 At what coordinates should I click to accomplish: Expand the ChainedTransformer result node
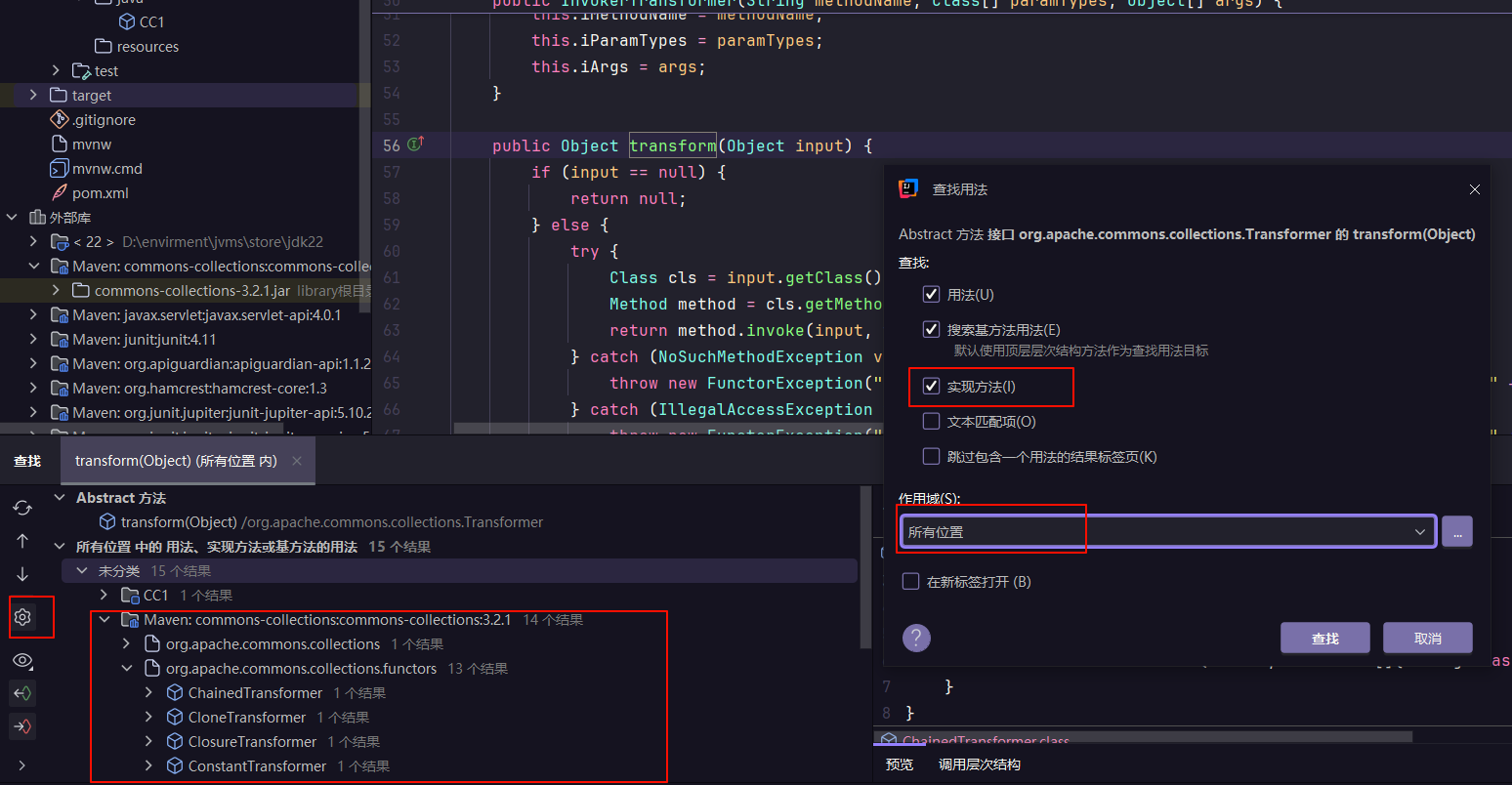[x=148, y=693]
